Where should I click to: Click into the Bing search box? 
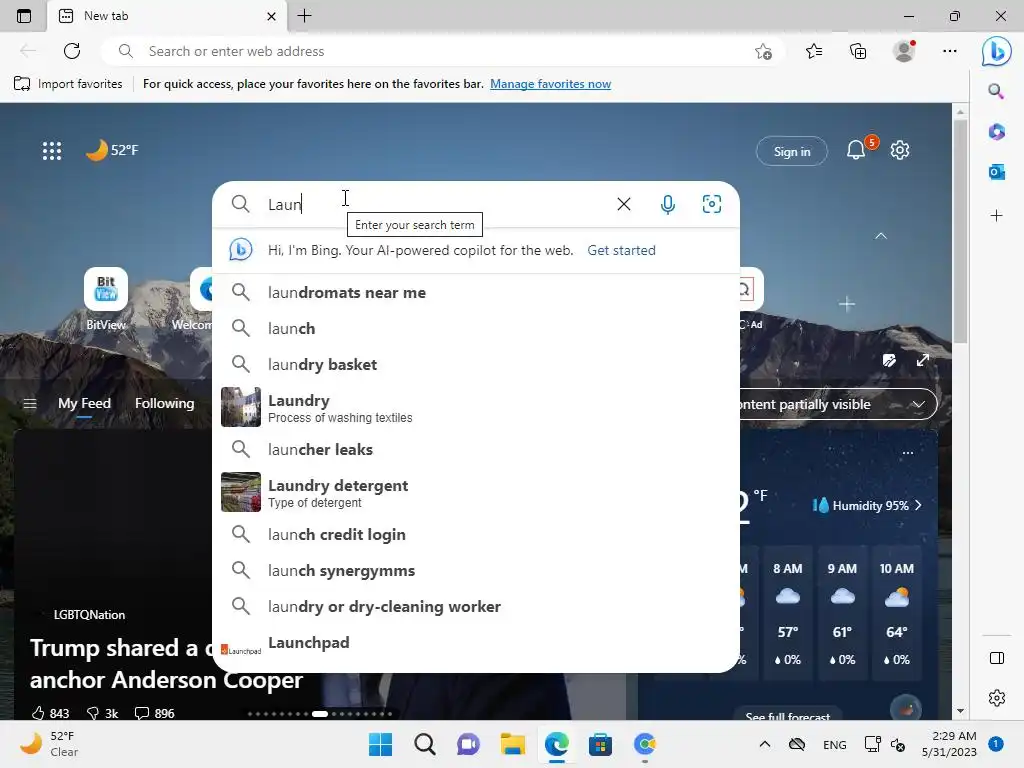[438, 204]
